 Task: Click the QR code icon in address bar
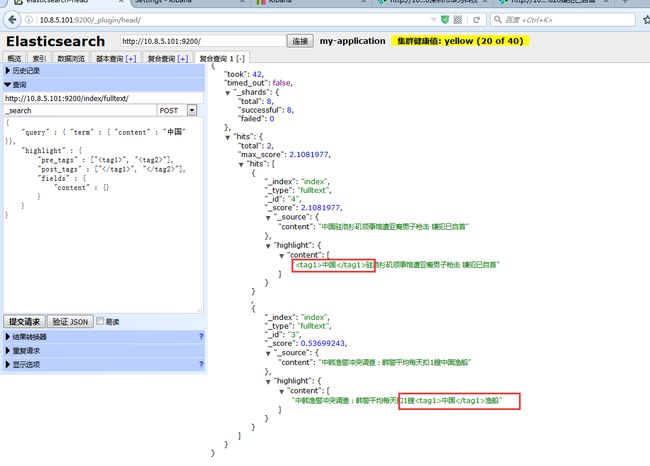pyautogui.click(x=458, y=19)
